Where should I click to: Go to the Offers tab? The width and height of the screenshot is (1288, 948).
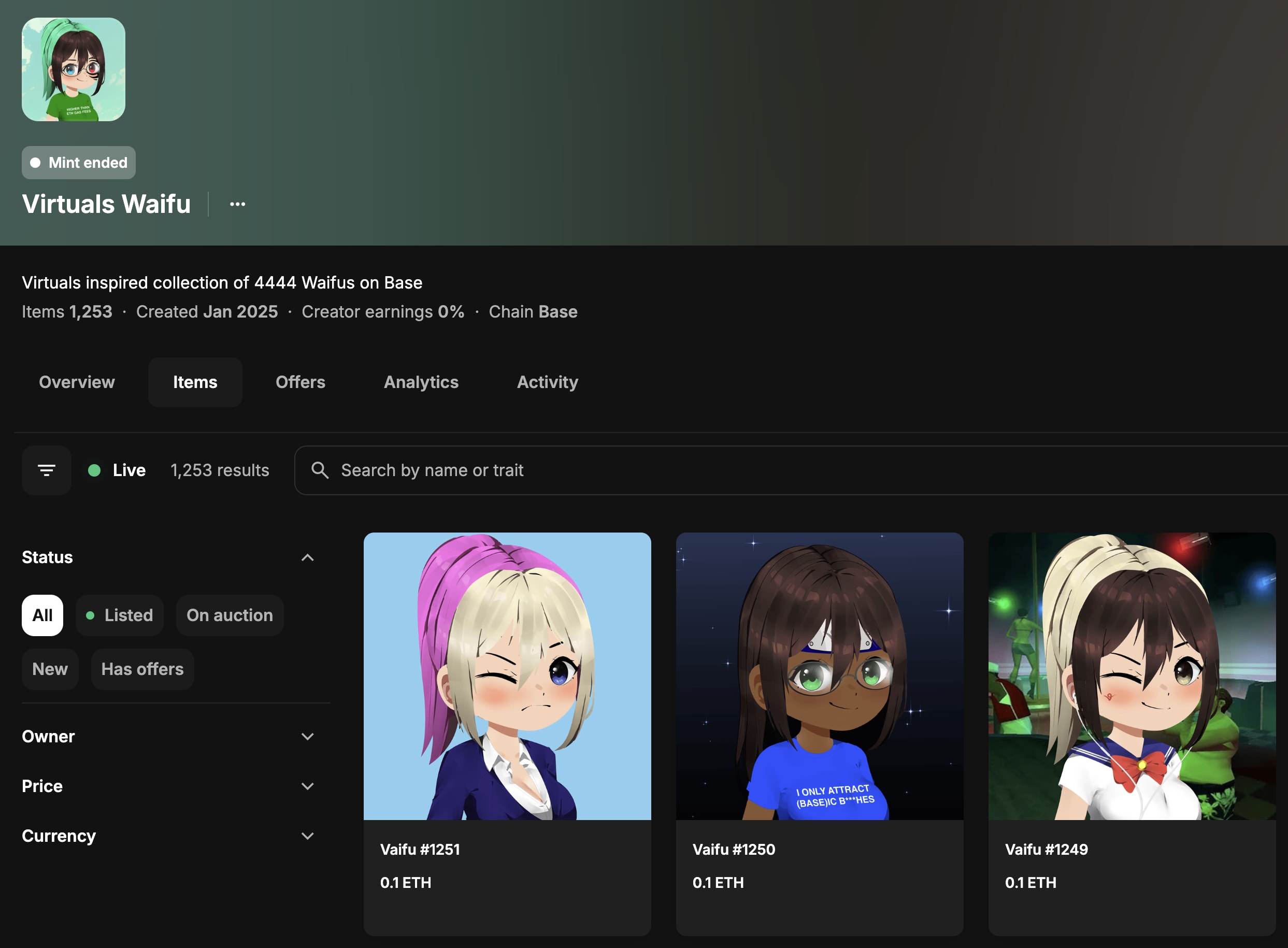click(x=300, y=382)
